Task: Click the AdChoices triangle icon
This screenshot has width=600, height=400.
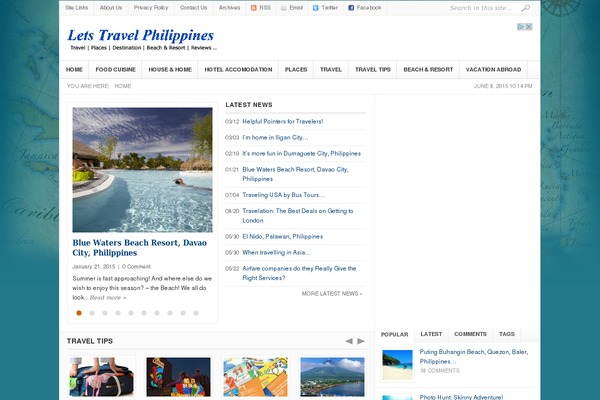Action: (x=521, y=26)
